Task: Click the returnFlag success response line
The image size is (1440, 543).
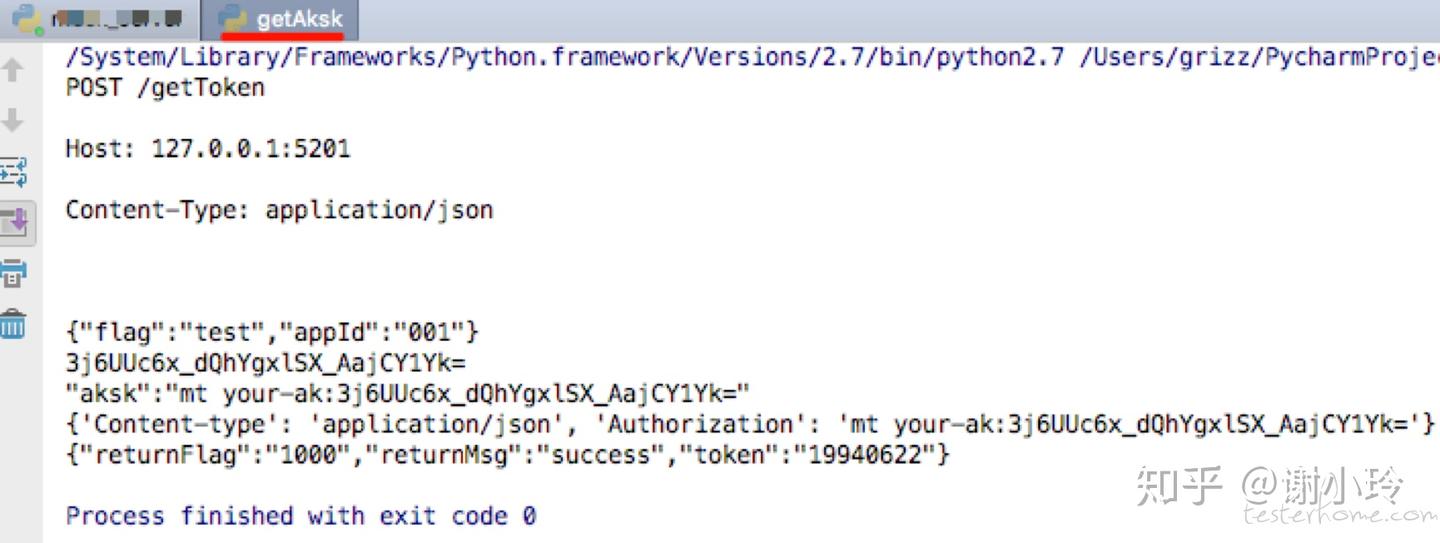Action: tap(507, 455)
